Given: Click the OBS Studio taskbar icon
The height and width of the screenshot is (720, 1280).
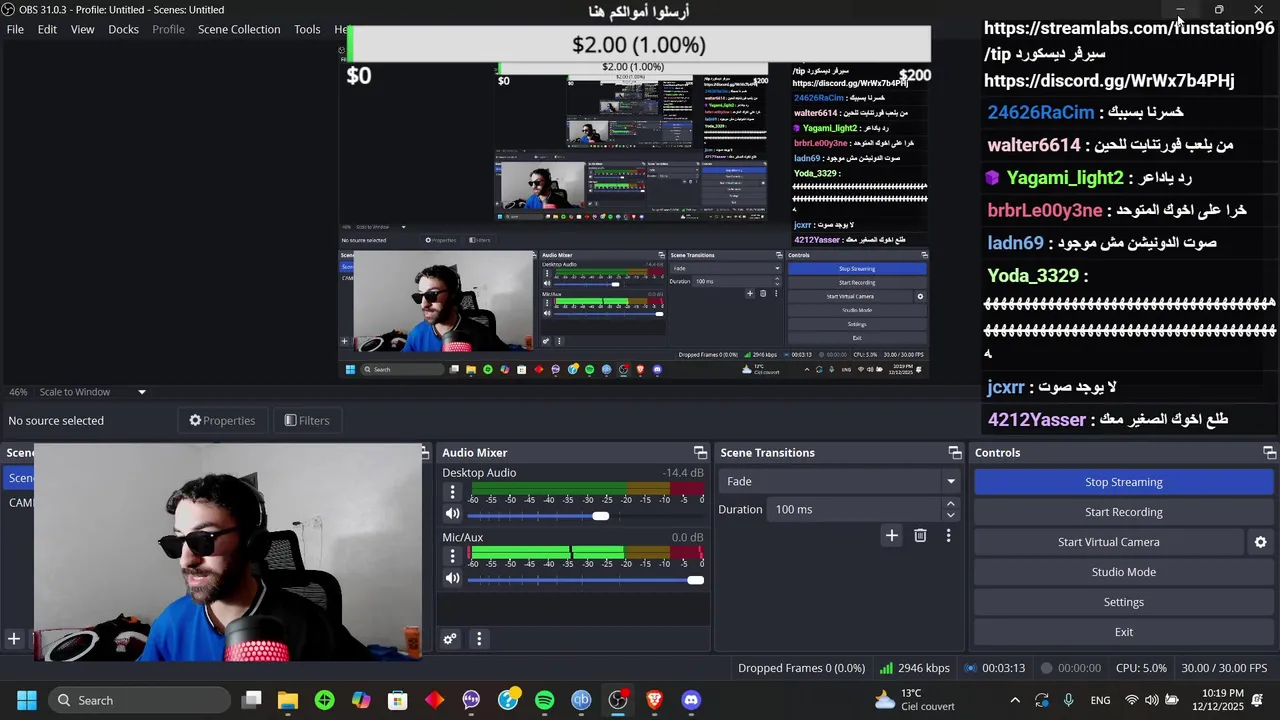Looking at the screenshot, I should pyautogui.click(x=618, y=700).
